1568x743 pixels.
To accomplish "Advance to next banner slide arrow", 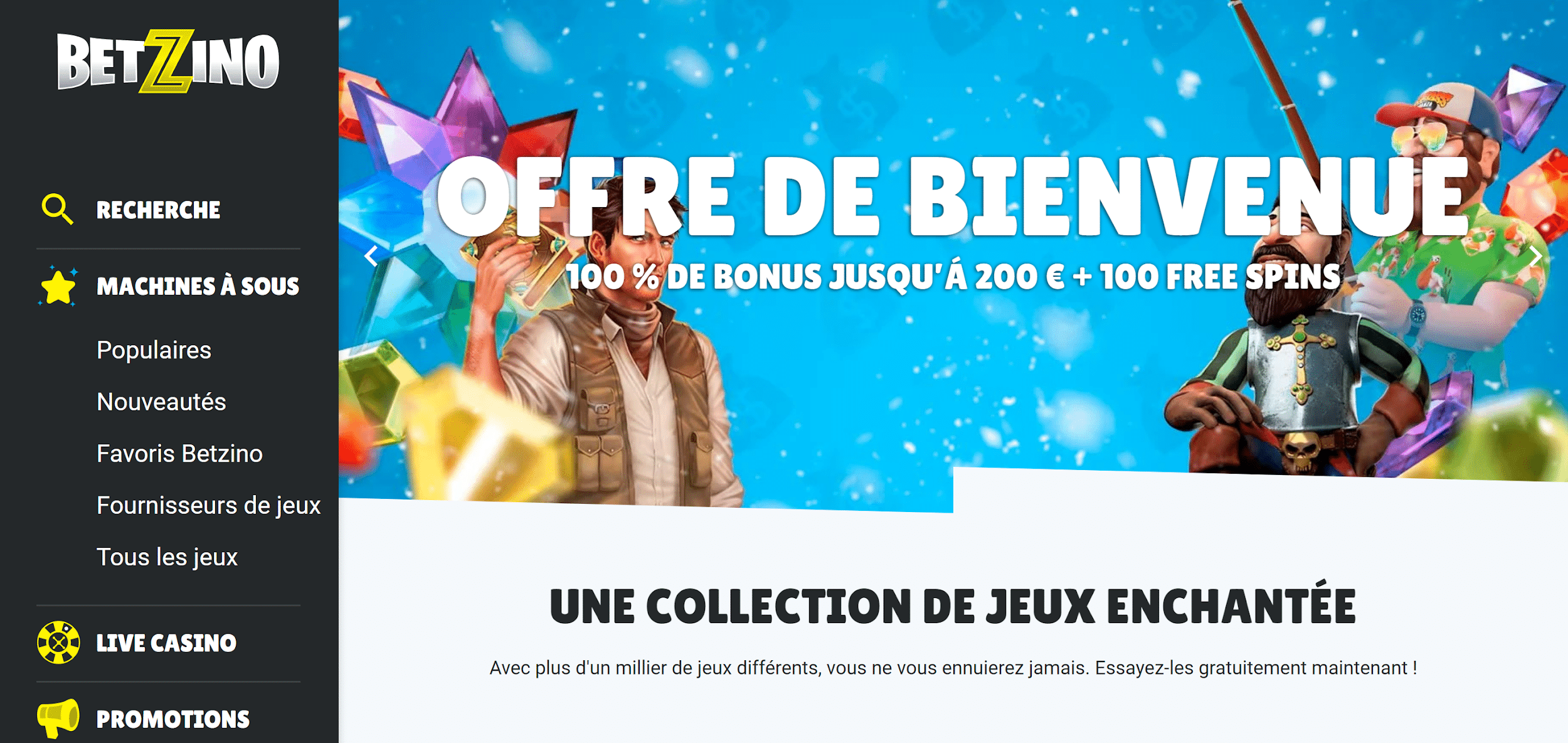I will (x=1535, y=257).
